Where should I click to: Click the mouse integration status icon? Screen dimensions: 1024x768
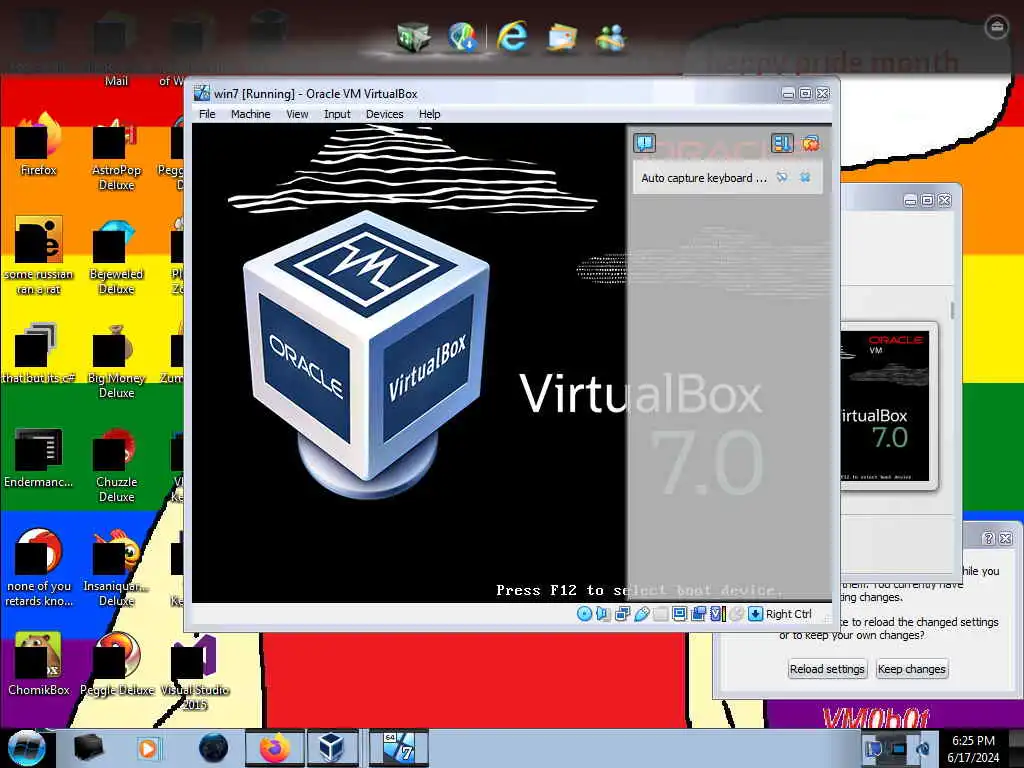736,614
